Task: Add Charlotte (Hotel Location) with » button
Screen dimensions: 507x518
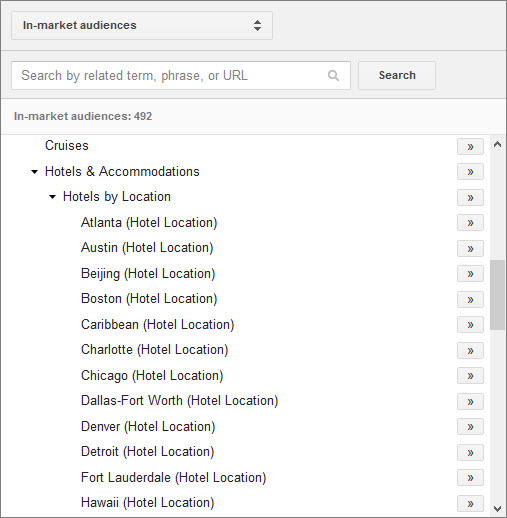Action: 470,351
